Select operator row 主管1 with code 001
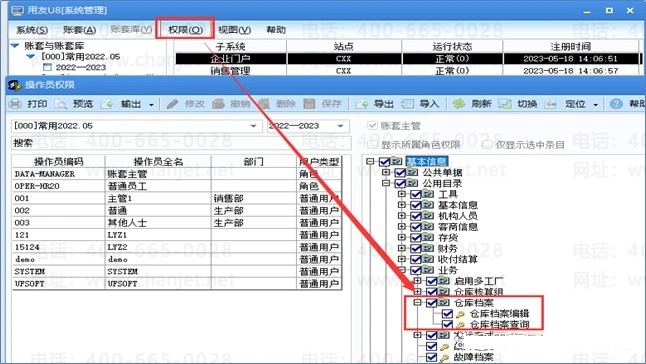Screen dimensions: 646x364 click(x=177, y=198)
